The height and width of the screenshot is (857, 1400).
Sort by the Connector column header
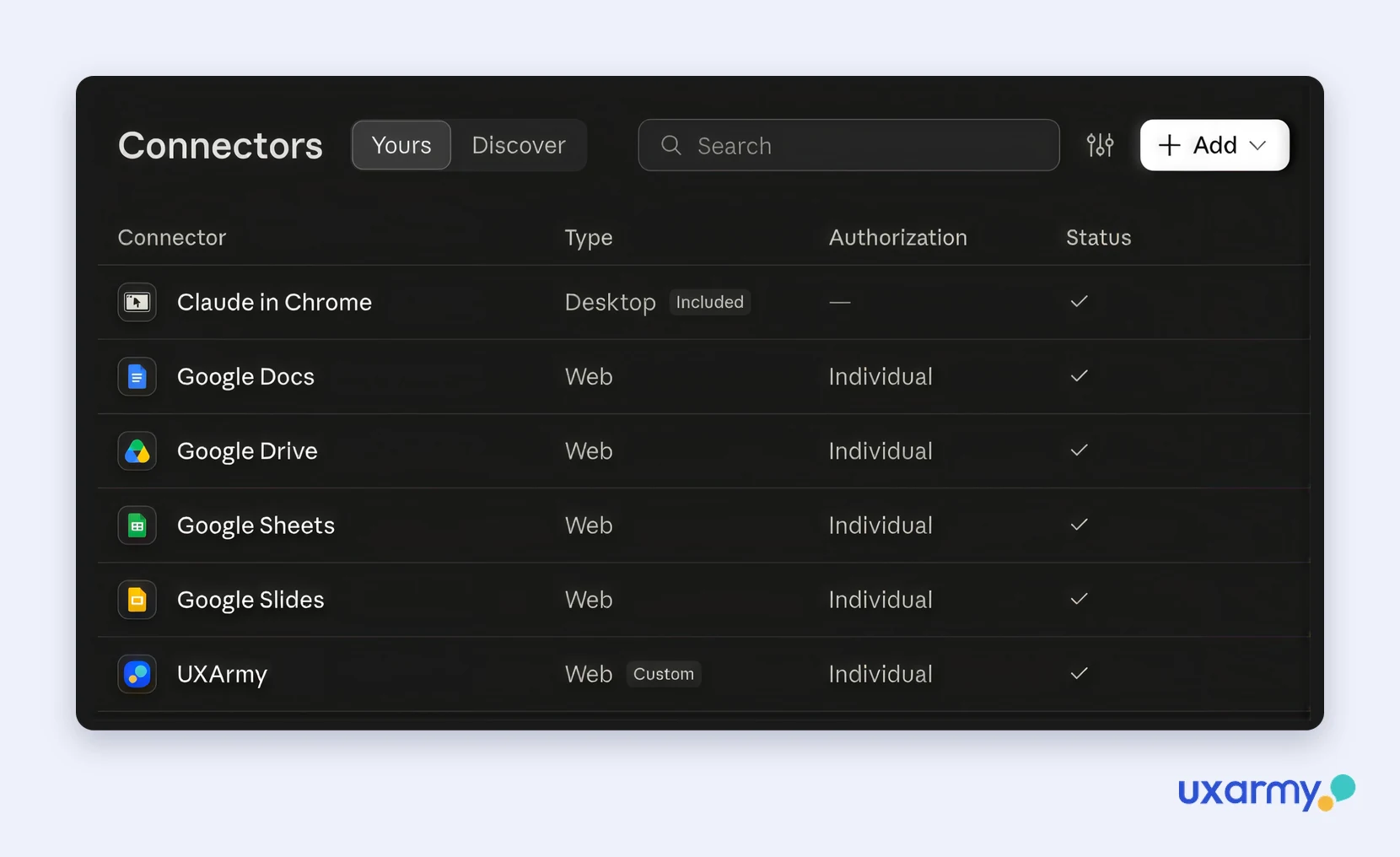pyautogui.click(x=172, y=238)
